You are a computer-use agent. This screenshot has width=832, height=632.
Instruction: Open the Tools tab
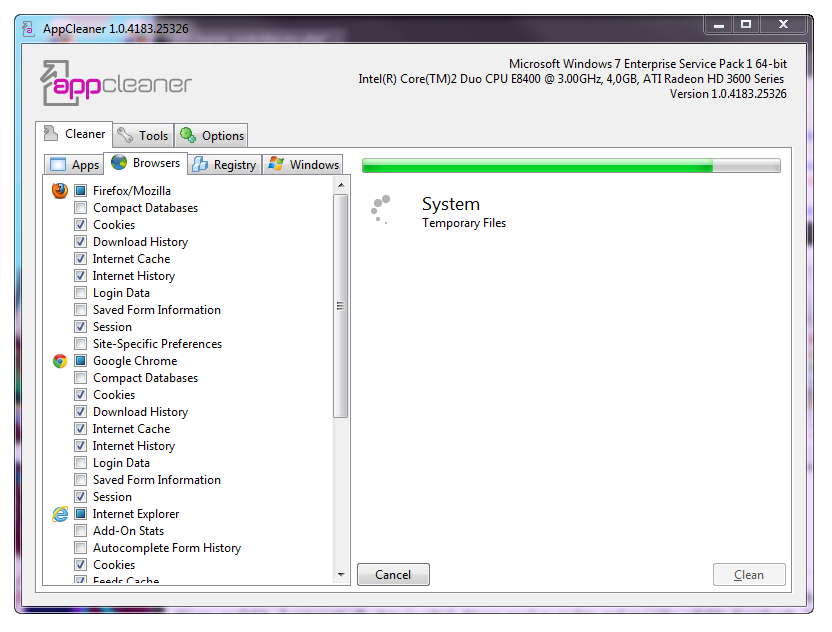coord(143,135)
